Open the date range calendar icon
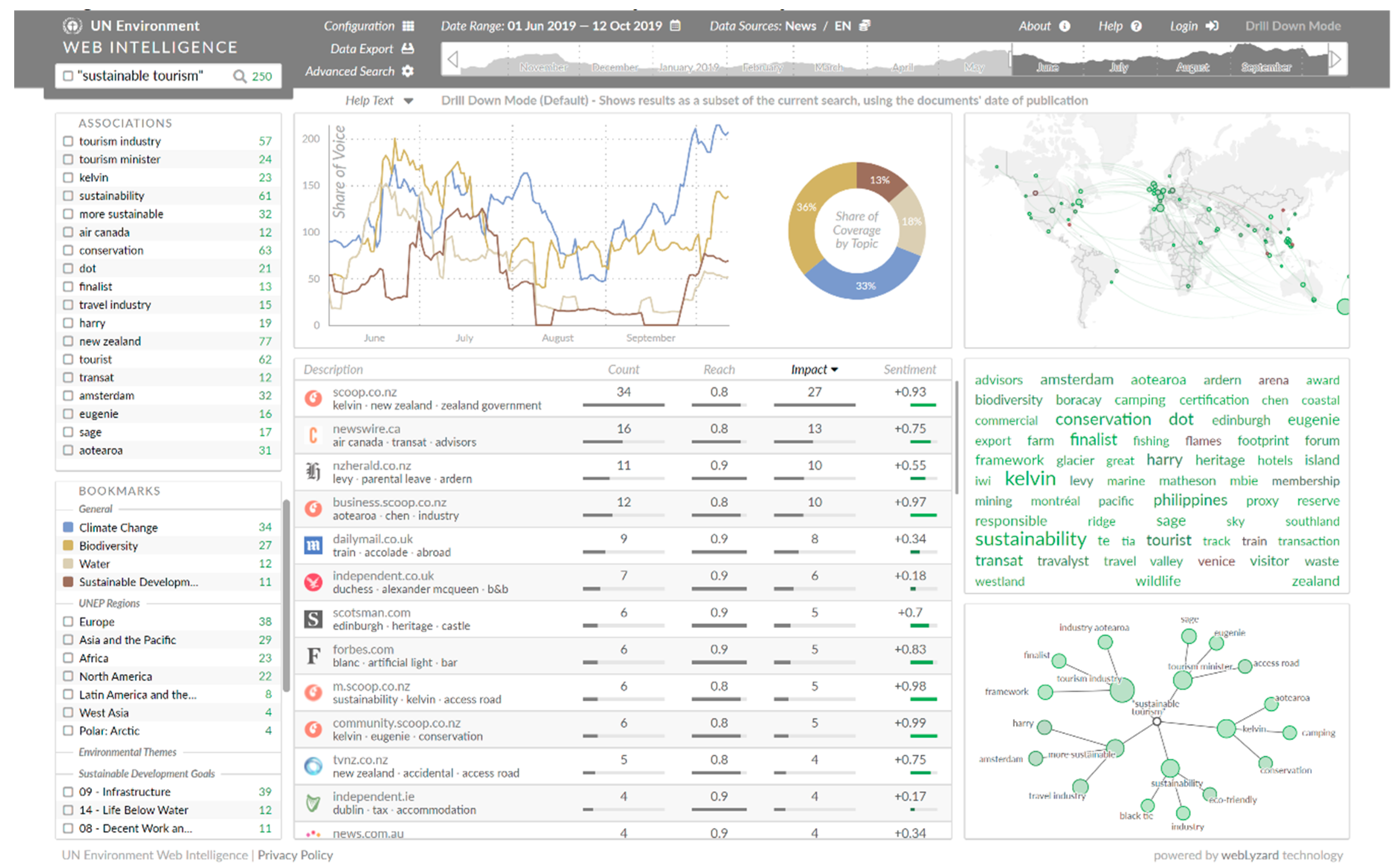Screen dimensions: 1400x868 [x=675, y=26]
